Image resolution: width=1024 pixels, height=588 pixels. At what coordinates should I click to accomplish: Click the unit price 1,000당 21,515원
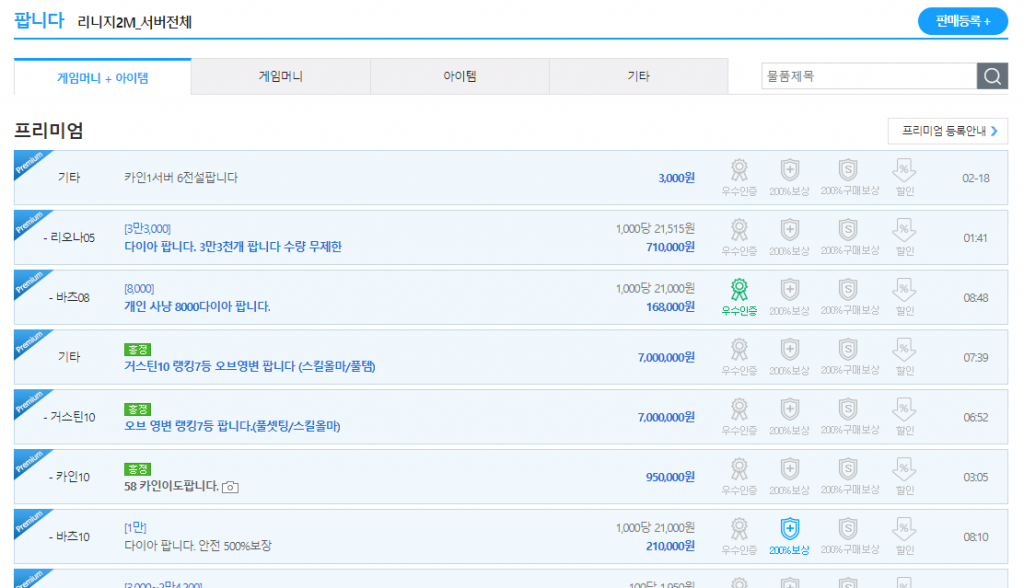[x=655, y=229]
